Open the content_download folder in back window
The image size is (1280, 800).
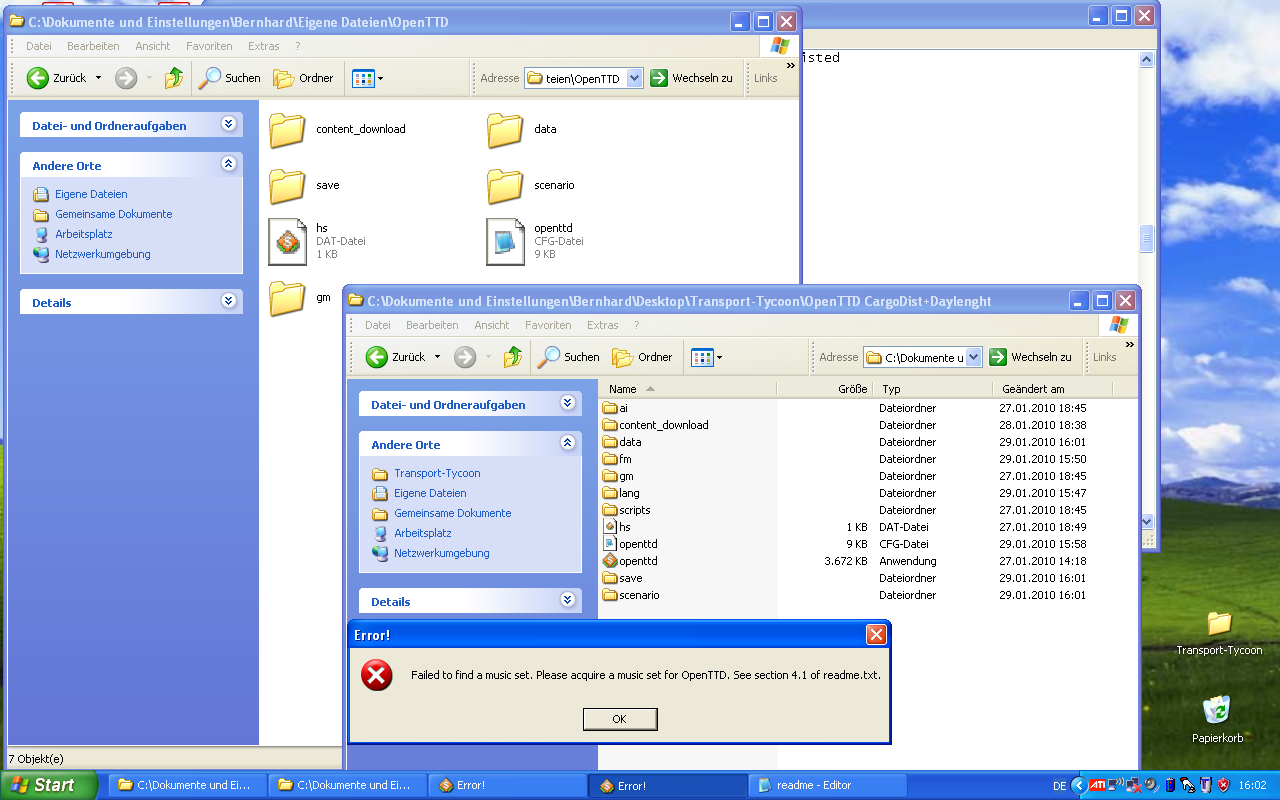pos(287,130)
